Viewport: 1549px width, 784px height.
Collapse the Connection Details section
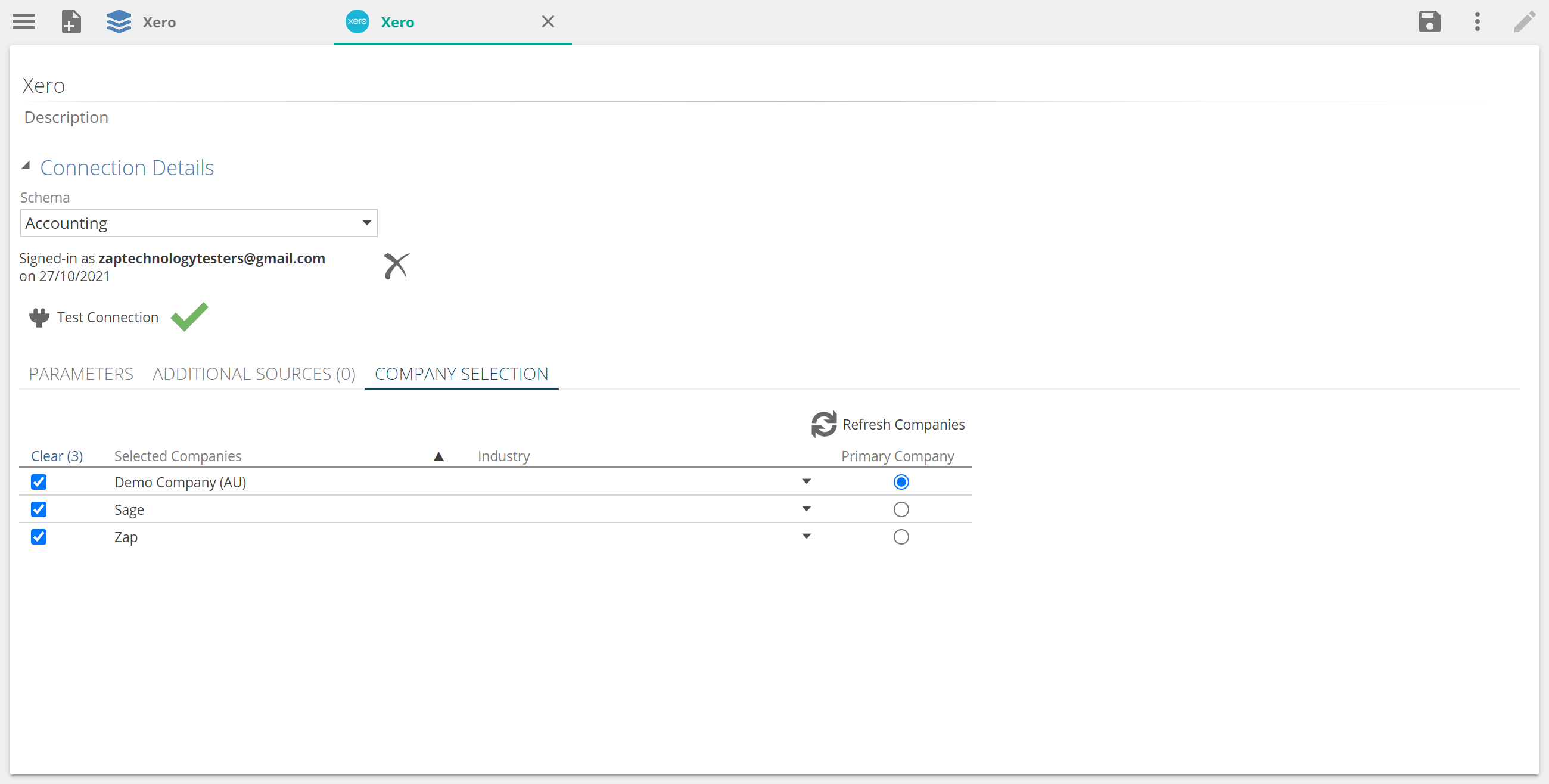point(26,166)
